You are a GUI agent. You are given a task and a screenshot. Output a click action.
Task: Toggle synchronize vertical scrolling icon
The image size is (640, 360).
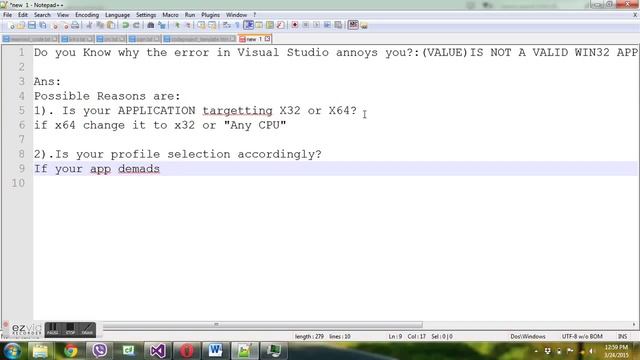click(202, 25)
